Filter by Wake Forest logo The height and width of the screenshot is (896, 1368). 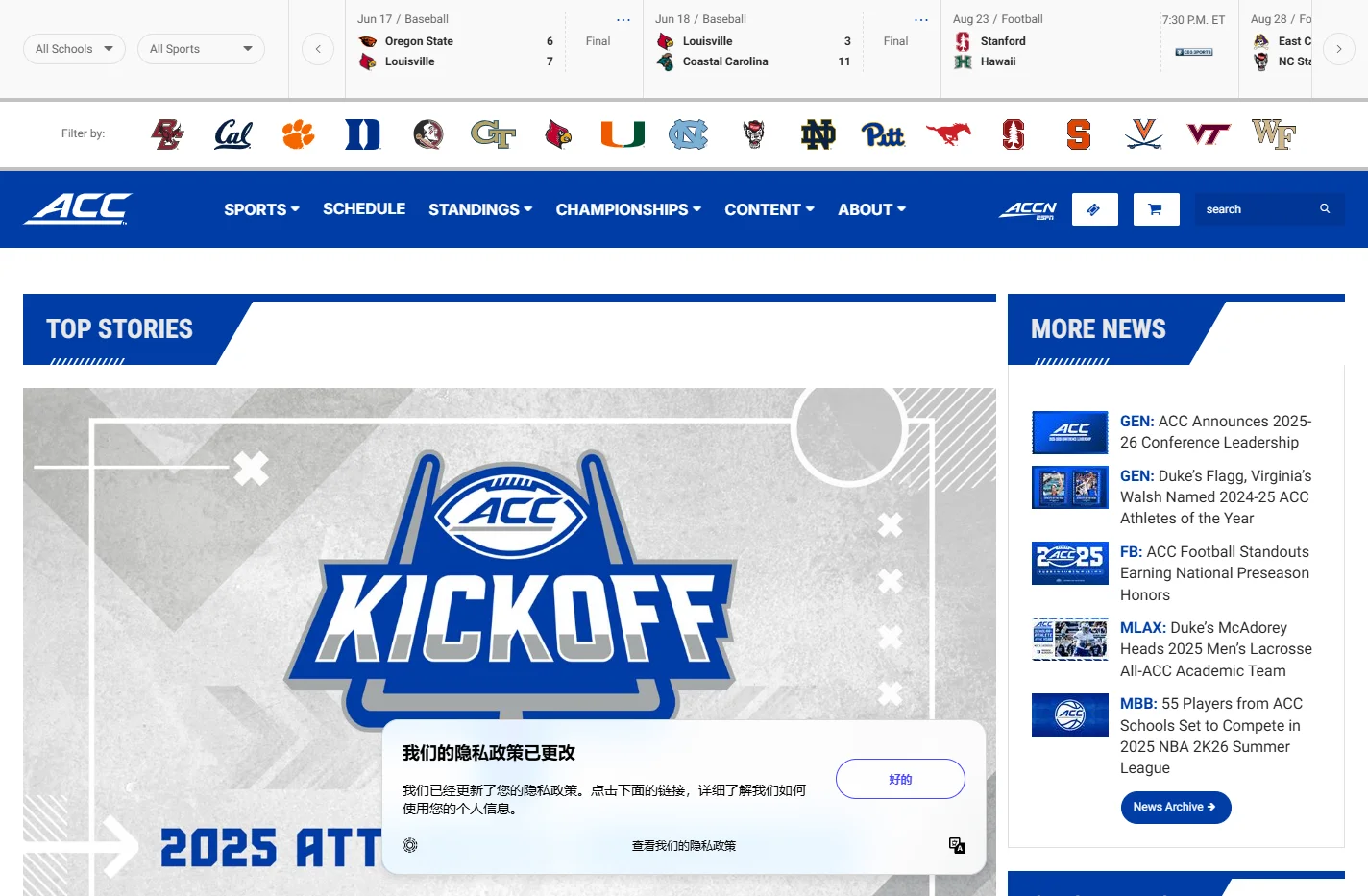coord(1274,134)
